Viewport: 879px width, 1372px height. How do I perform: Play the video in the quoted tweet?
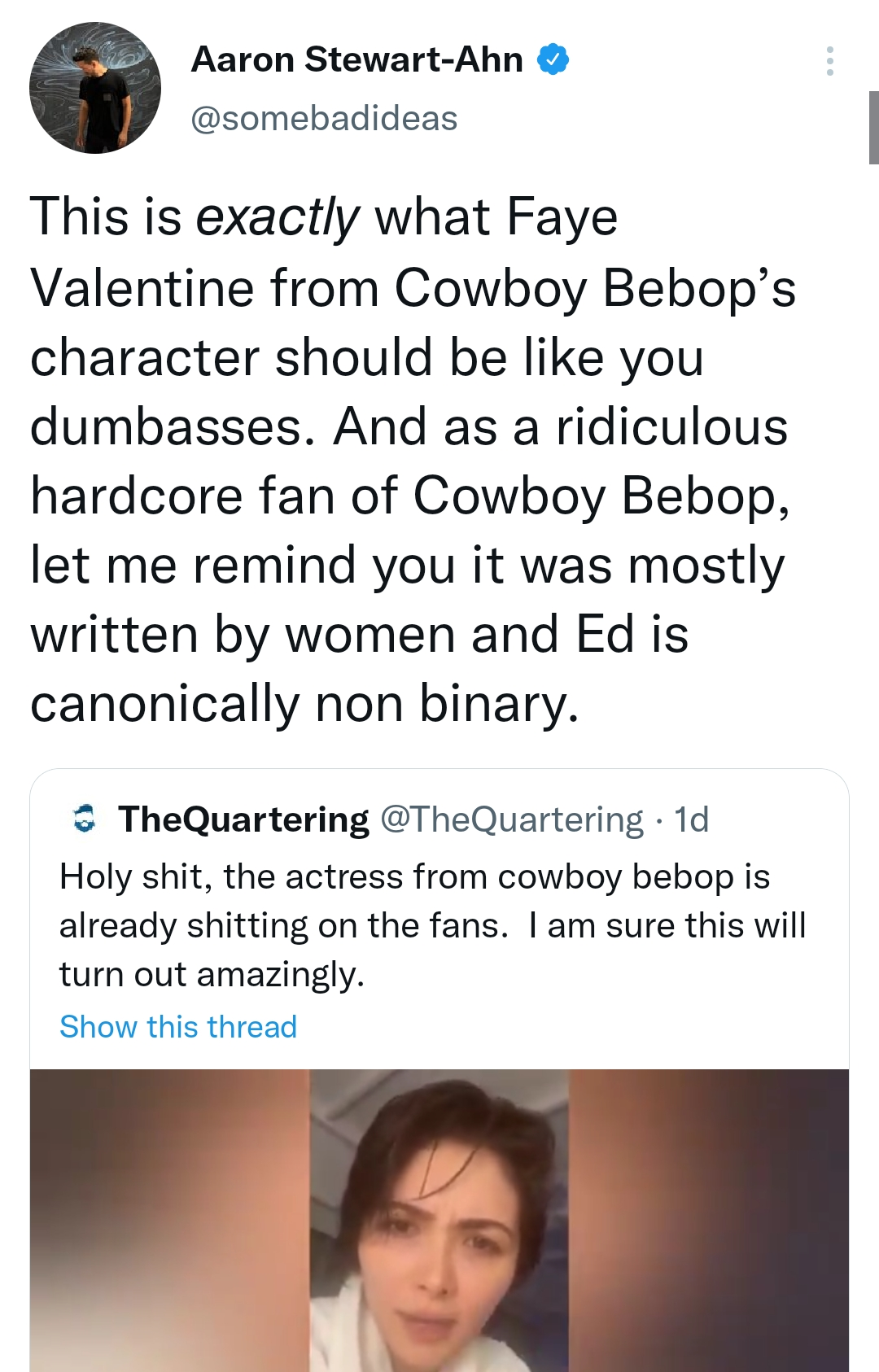click(x=439, y=1221)
